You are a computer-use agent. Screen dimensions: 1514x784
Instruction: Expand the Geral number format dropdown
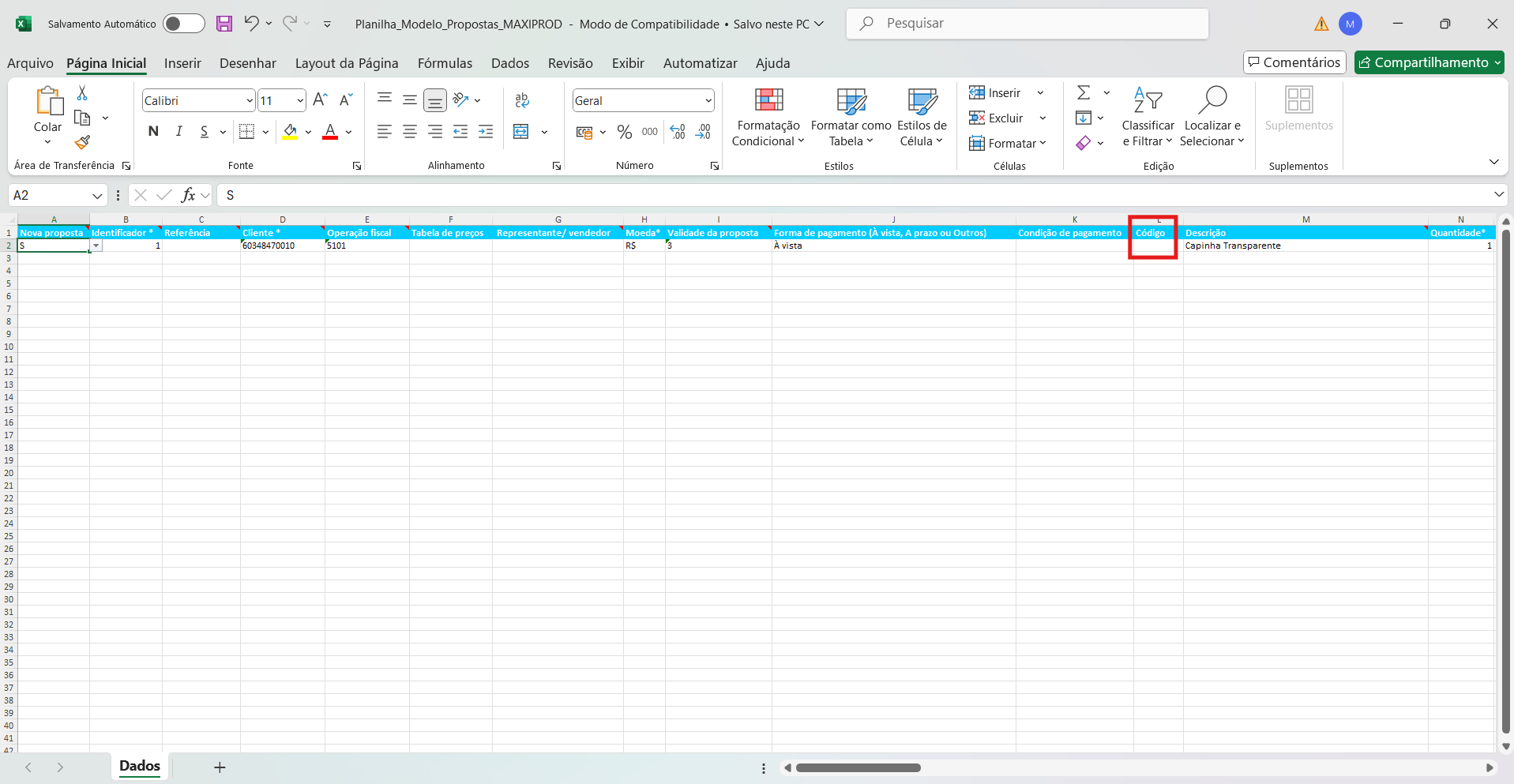708,101
